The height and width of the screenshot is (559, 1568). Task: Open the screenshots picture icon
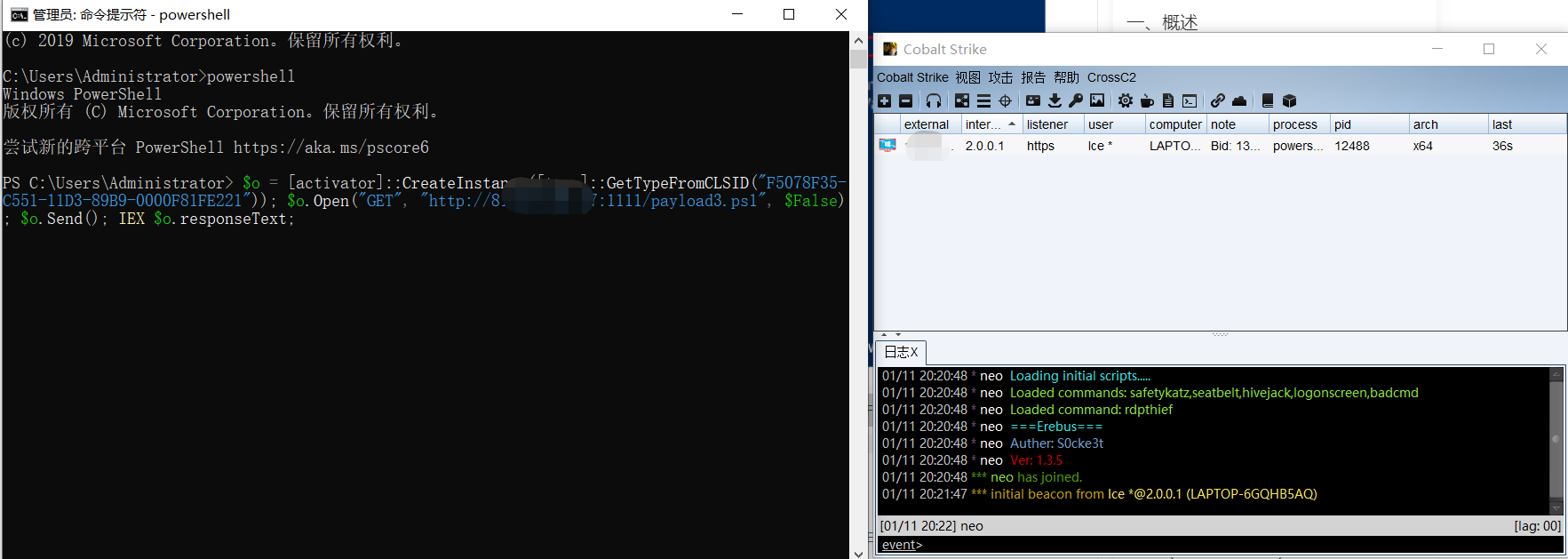click(x=1097, y=101)
